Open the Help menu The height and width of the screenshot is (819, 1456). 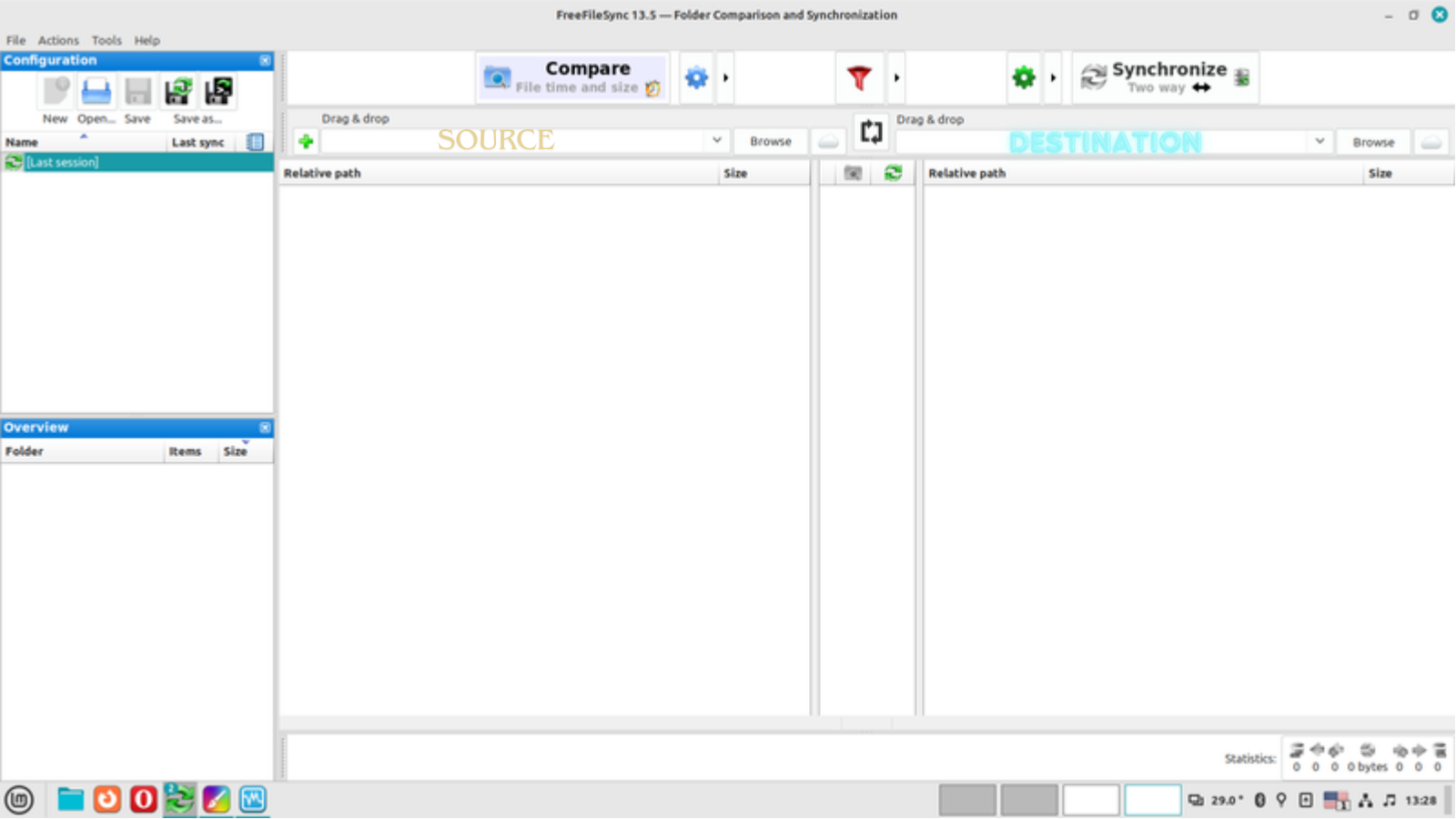(147, 40)
